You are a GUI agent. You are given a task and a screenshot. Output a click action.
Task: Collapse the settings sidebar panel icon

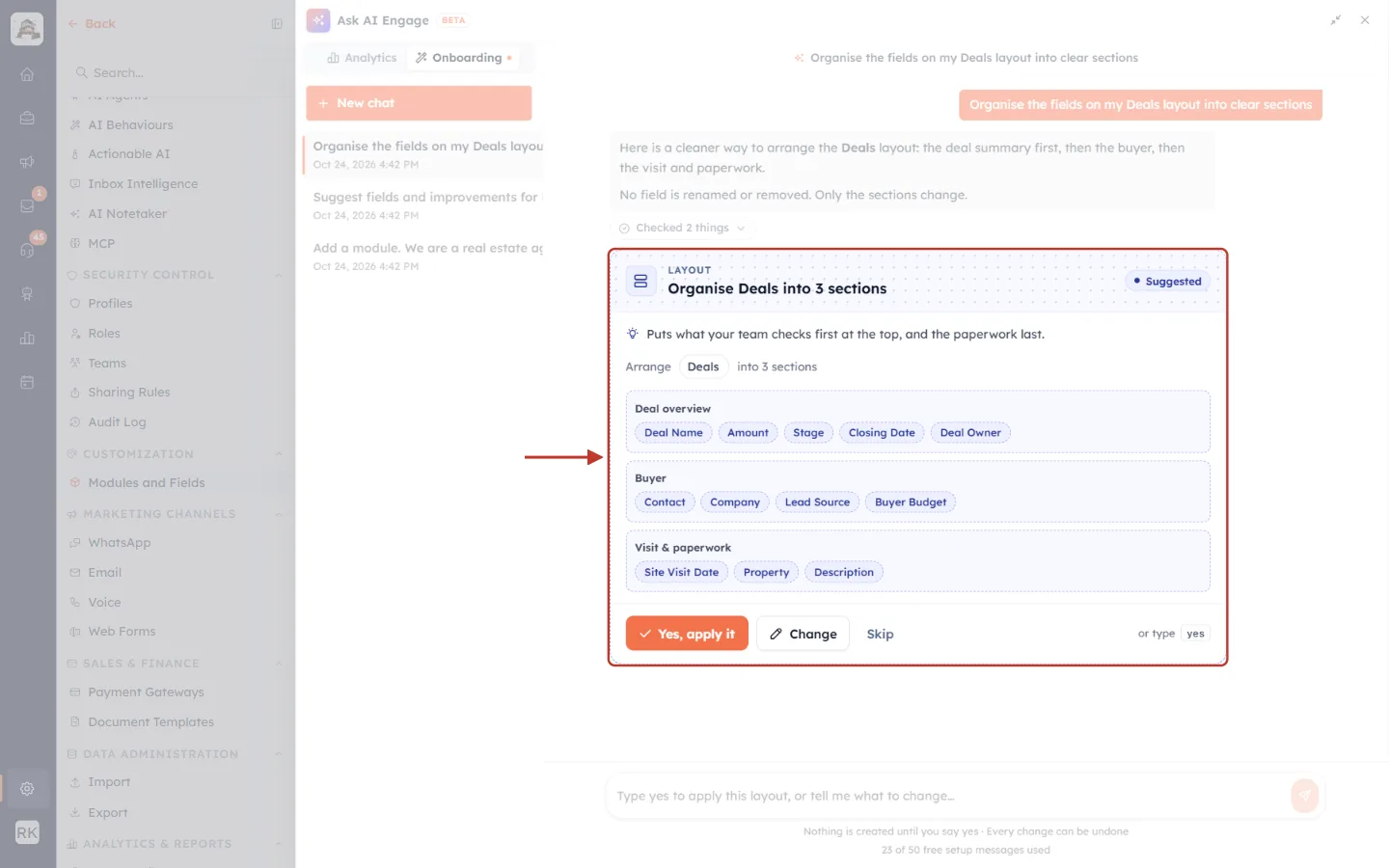pyautogui.click(x=277, y=24)
